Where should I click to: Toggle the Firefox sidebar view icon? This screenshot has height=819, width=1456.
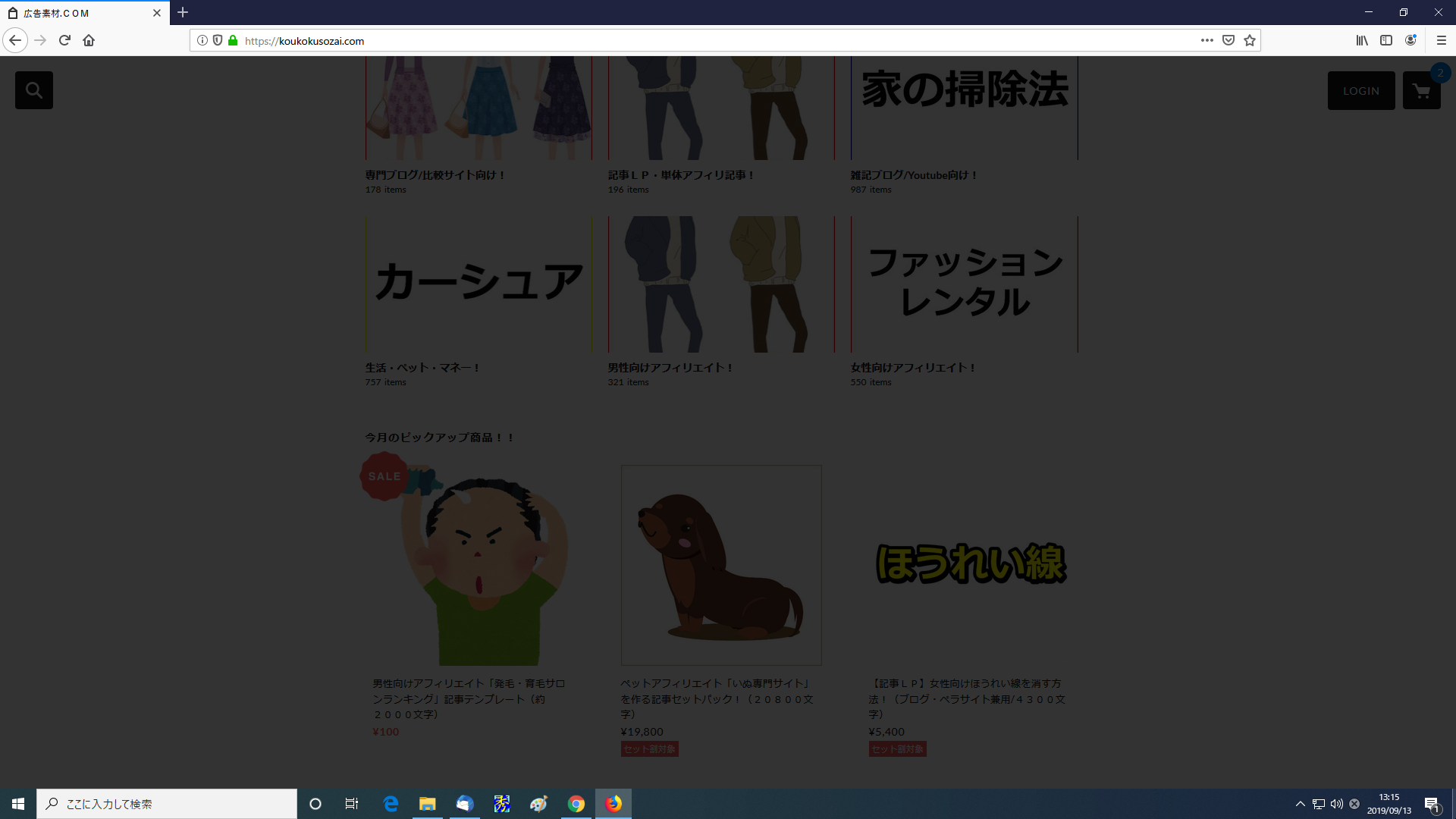1386,40
